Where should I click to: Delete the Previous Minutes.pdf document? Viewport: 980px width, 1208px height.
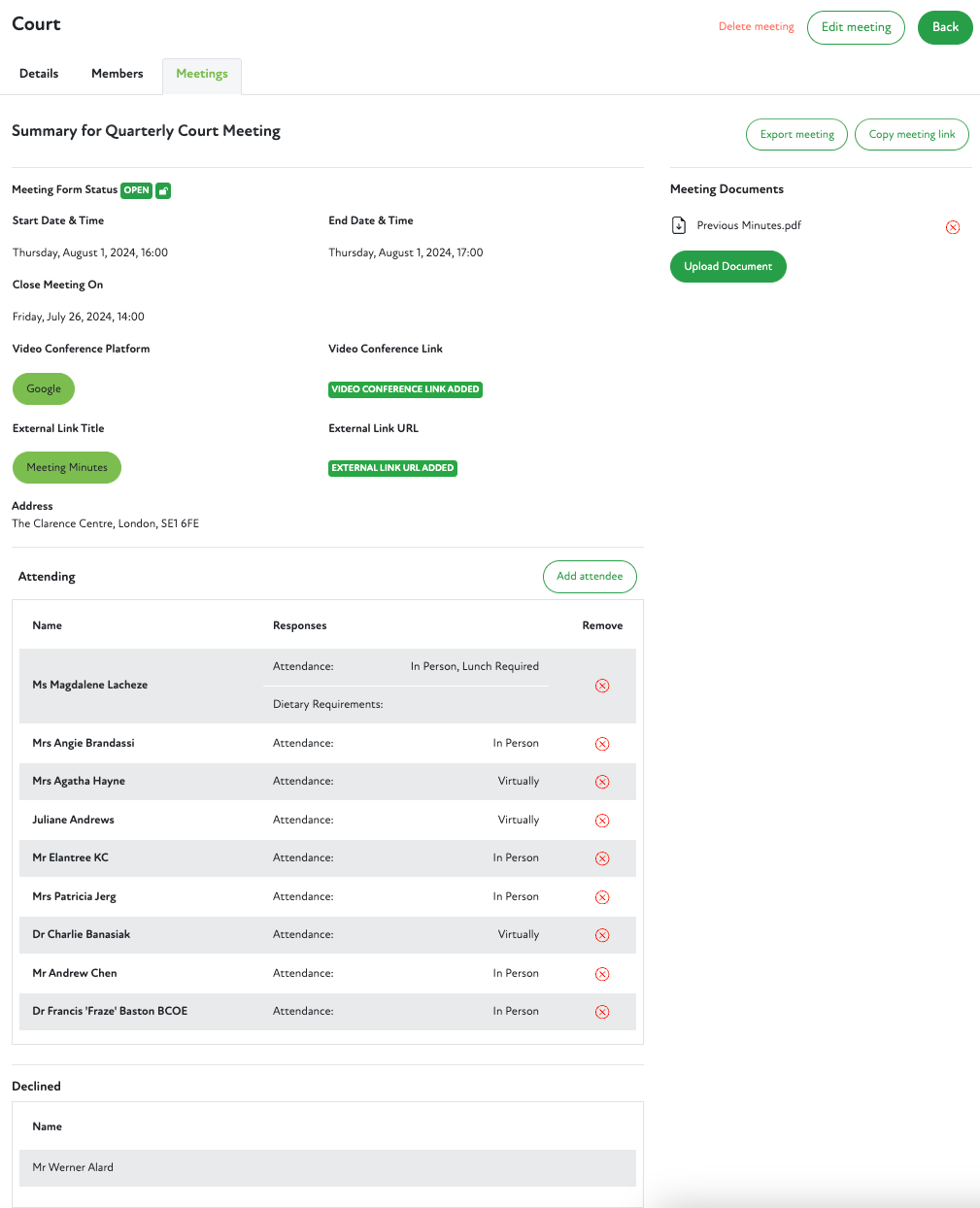(x=953, y=227)
